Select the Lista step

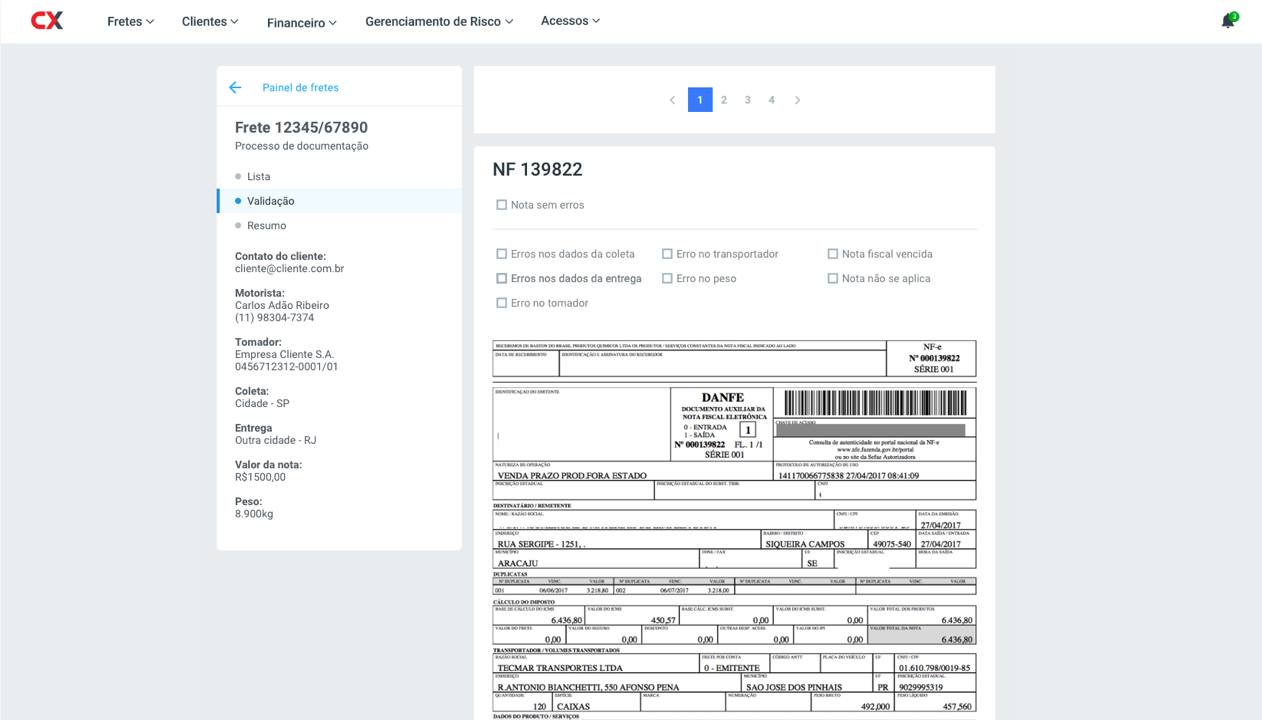(x=260, y=176)
